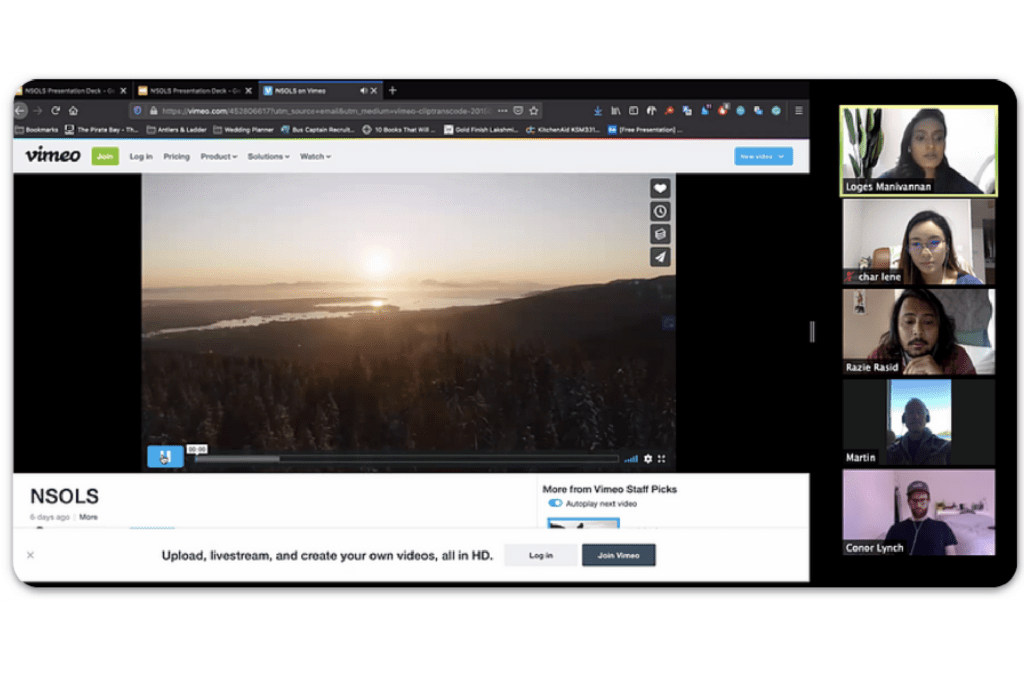
Task: Click the green Join button
Action: click(104, 156)
